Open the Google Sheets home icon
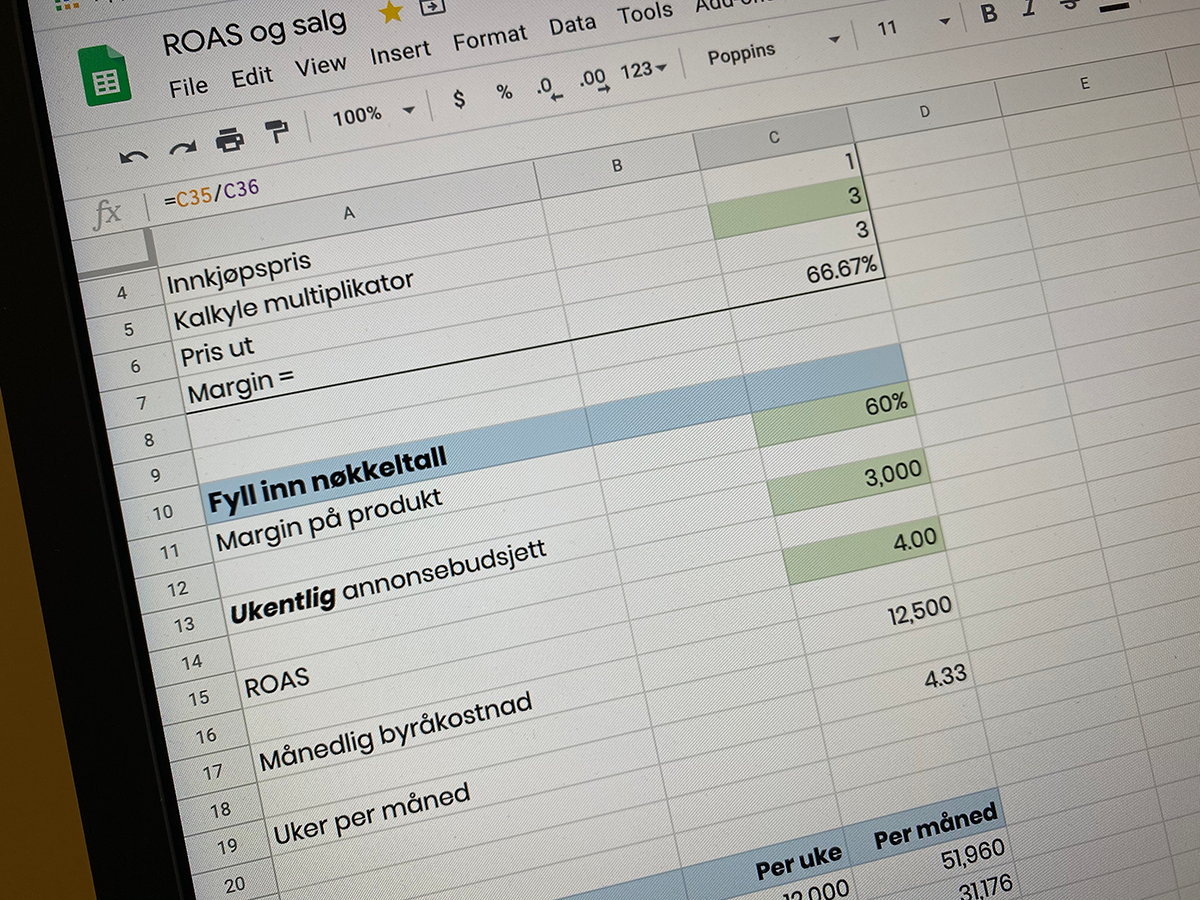This screenshot has width=1200, height=900. click(105, 75)
